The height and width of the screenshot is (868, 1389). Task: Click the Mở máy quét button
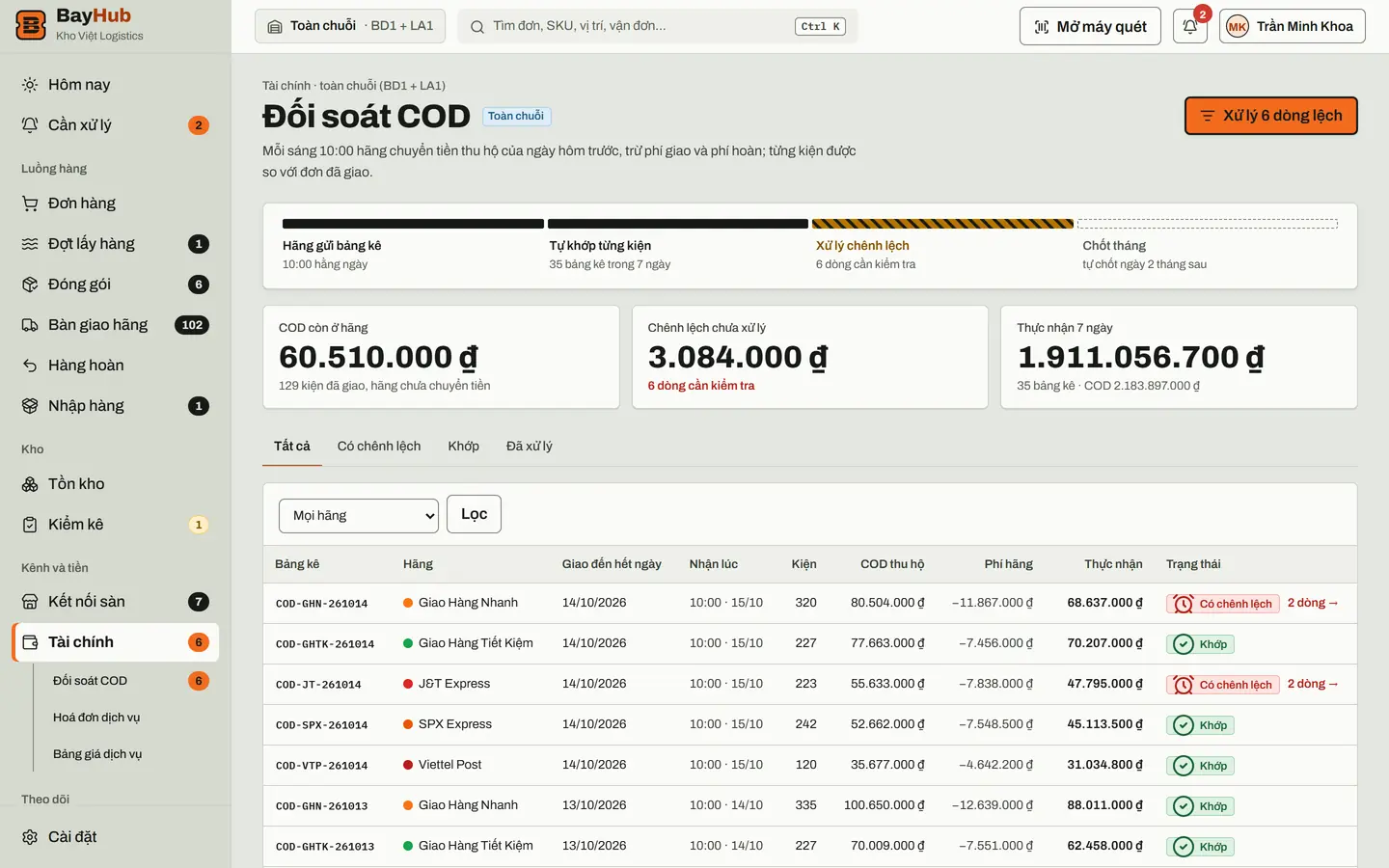1090,27
